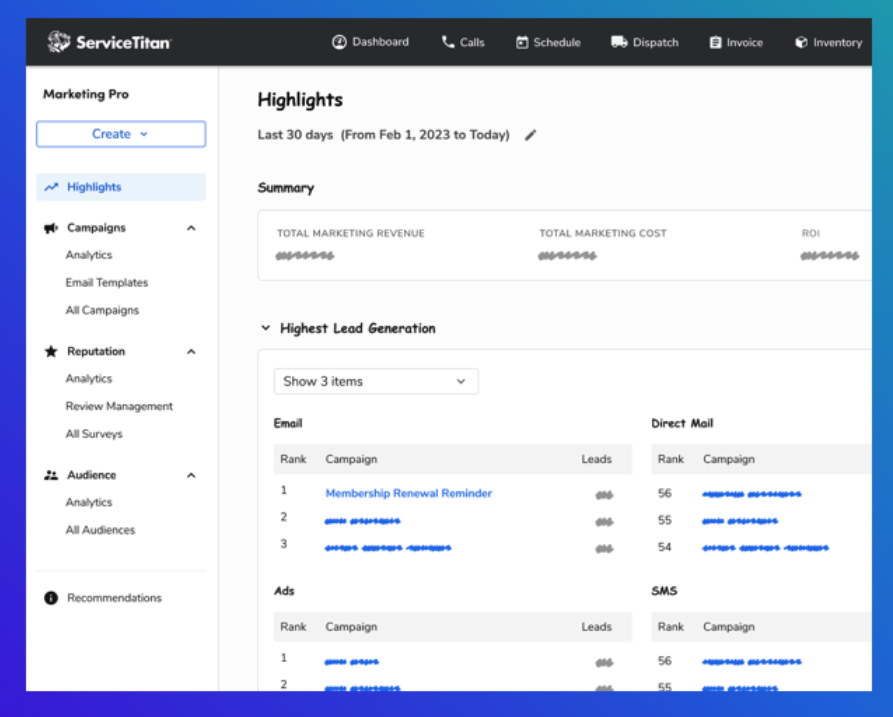This screenshot has height=717, width=893.
Task: Collapse the Highest Lead Generation section
Action: [265, 328]
